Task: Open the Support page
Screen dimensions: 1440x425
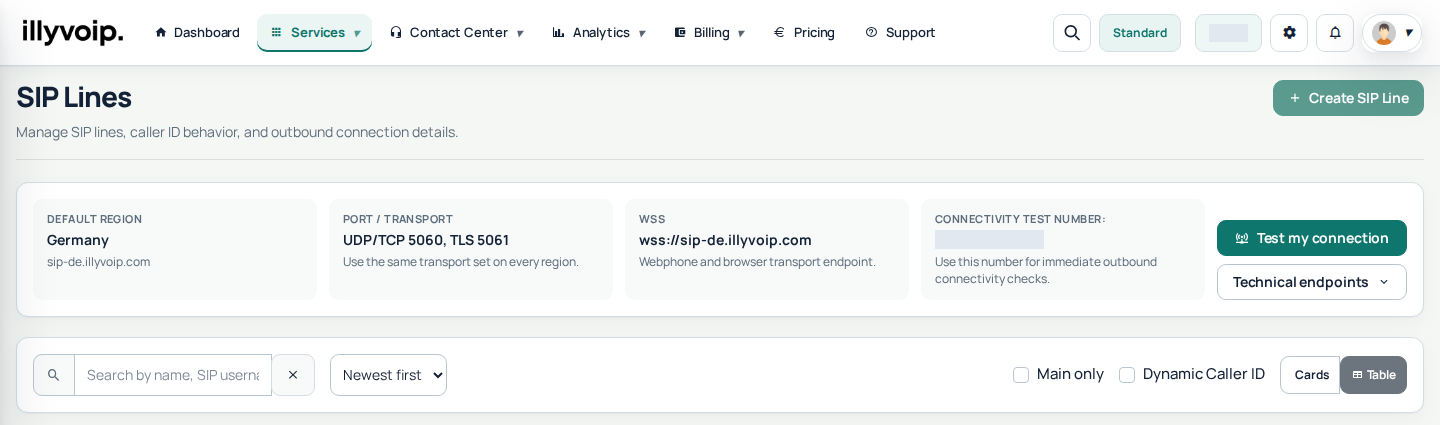Action: click(900, 32)
